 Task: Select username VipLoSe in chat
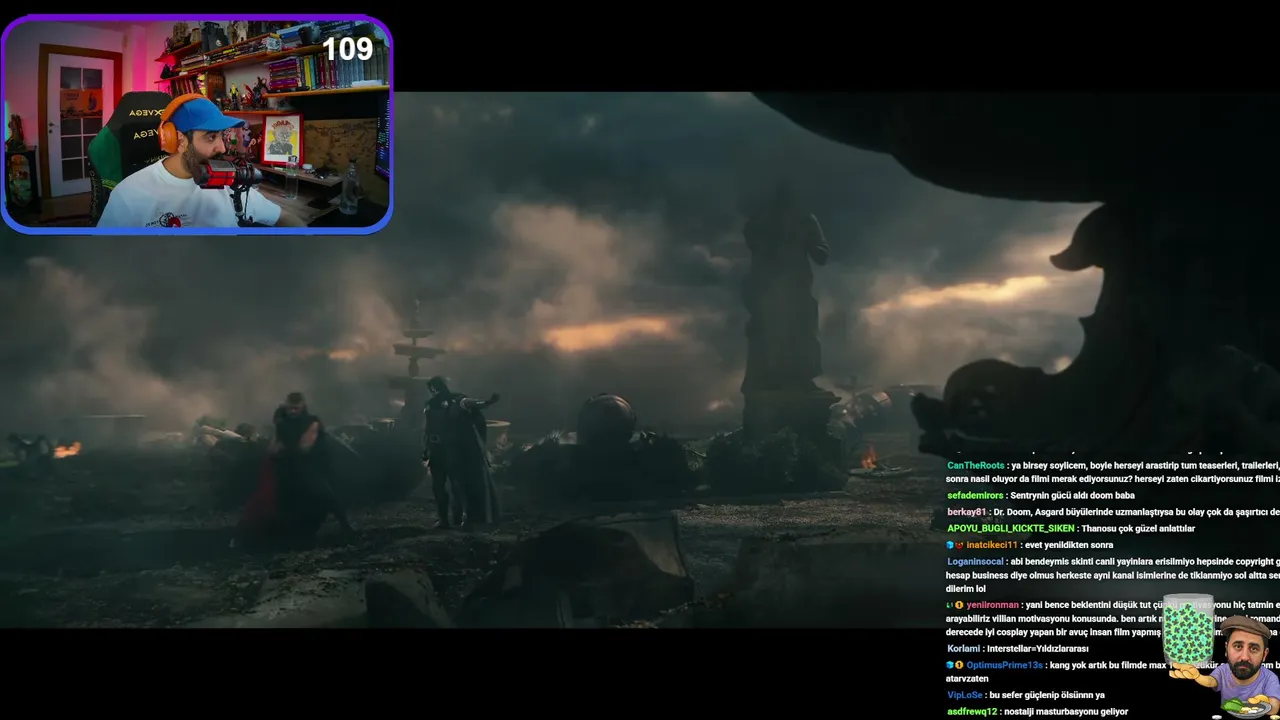coord(965,695)
